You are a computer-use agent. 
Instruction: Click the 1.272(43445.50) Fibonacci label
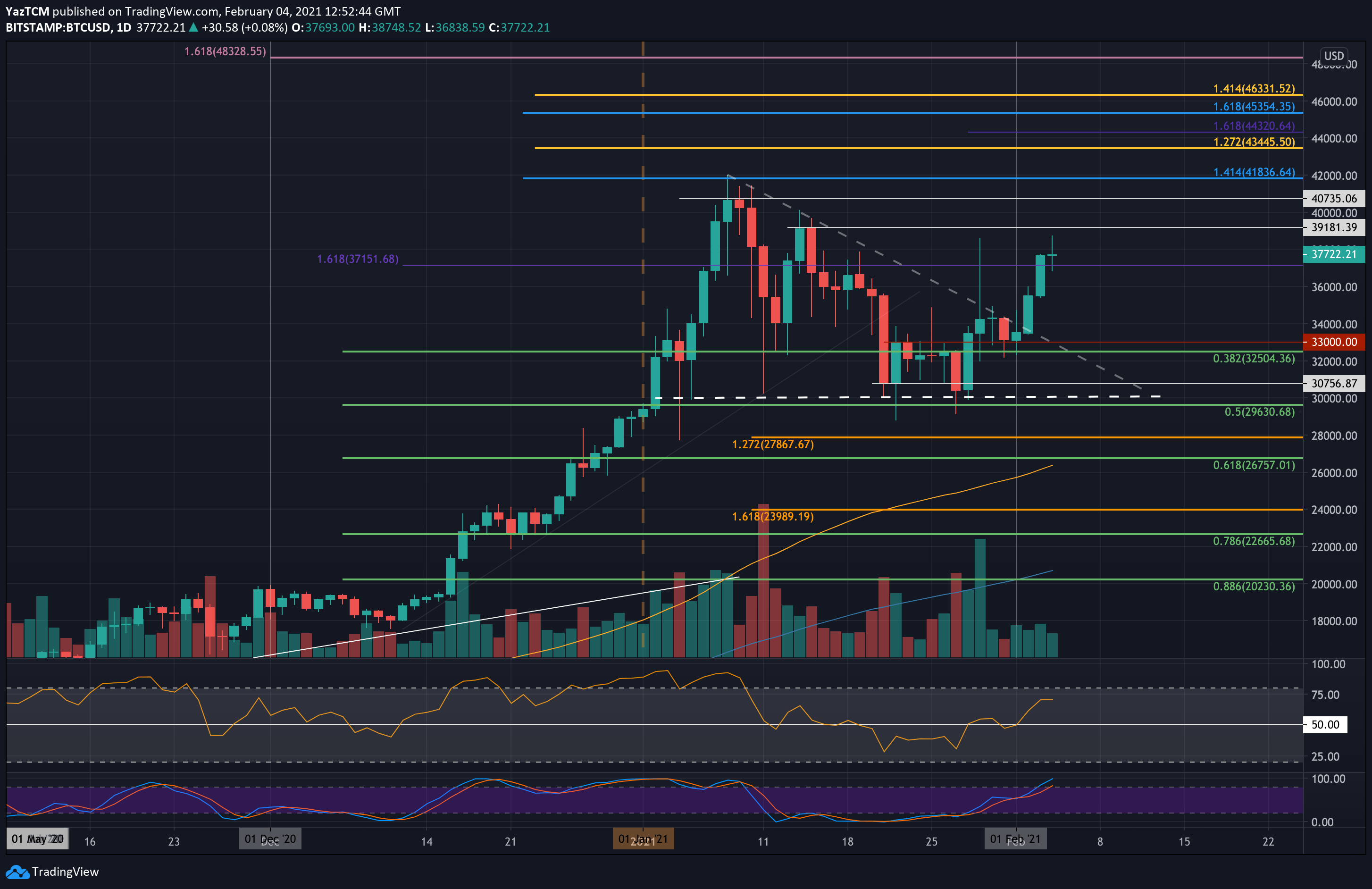(x=1254, y=142)
